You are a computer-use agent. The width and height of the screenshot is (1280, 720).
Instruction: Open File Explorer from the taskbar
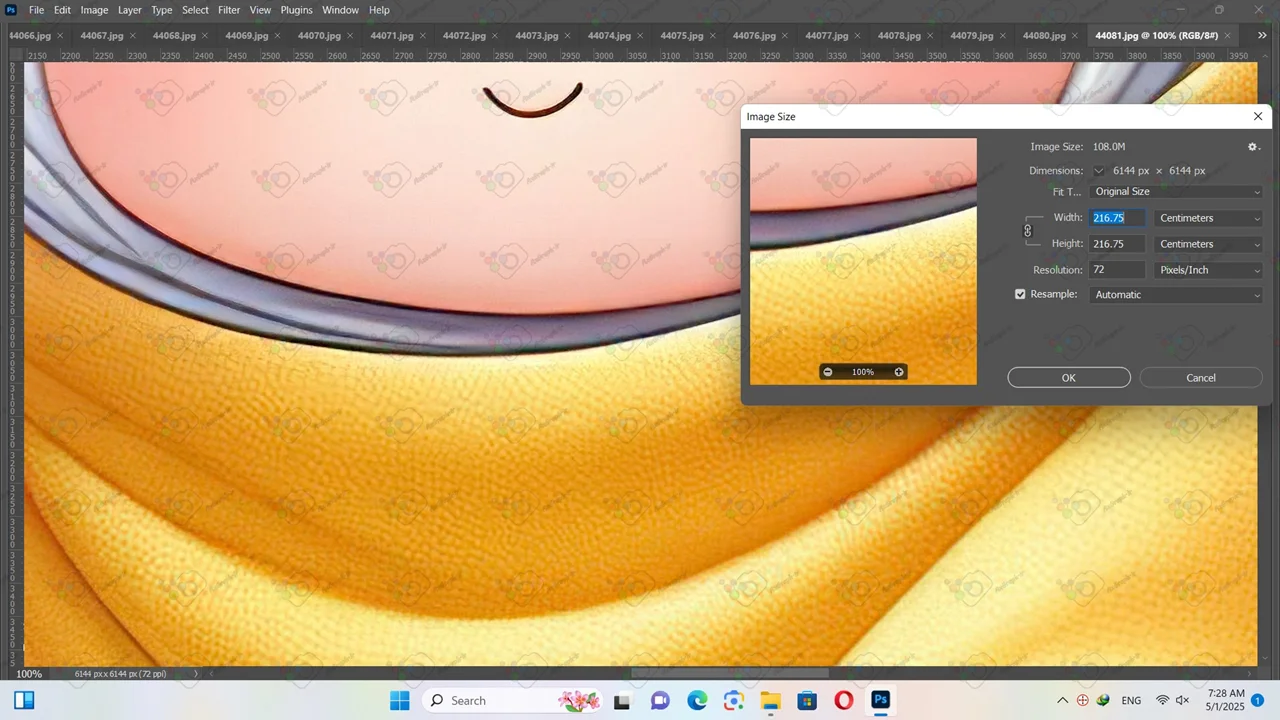[770, 700]
